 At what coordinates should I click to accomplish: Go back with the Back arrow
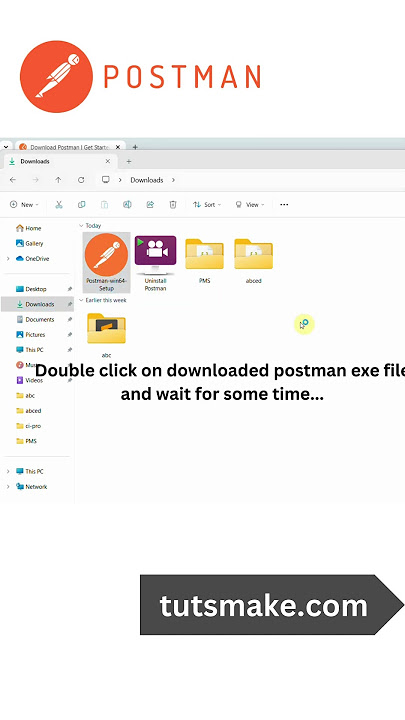coord(13,180)
